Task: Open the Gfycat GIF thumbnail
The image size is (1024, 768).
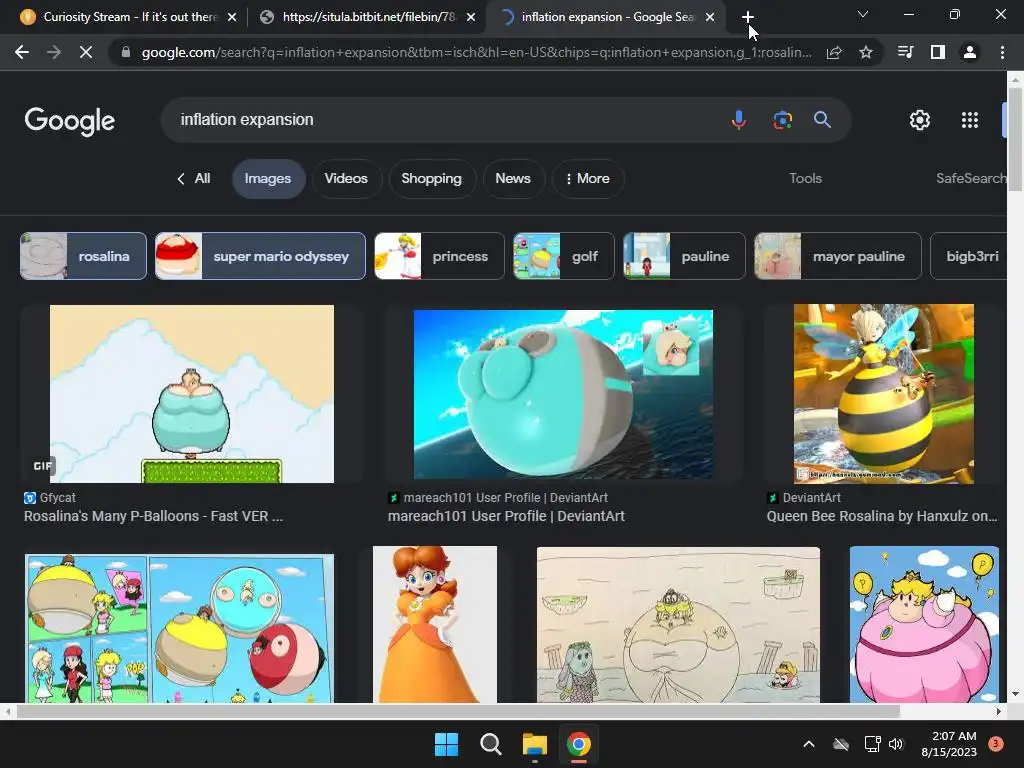Action: pos(192,394)
